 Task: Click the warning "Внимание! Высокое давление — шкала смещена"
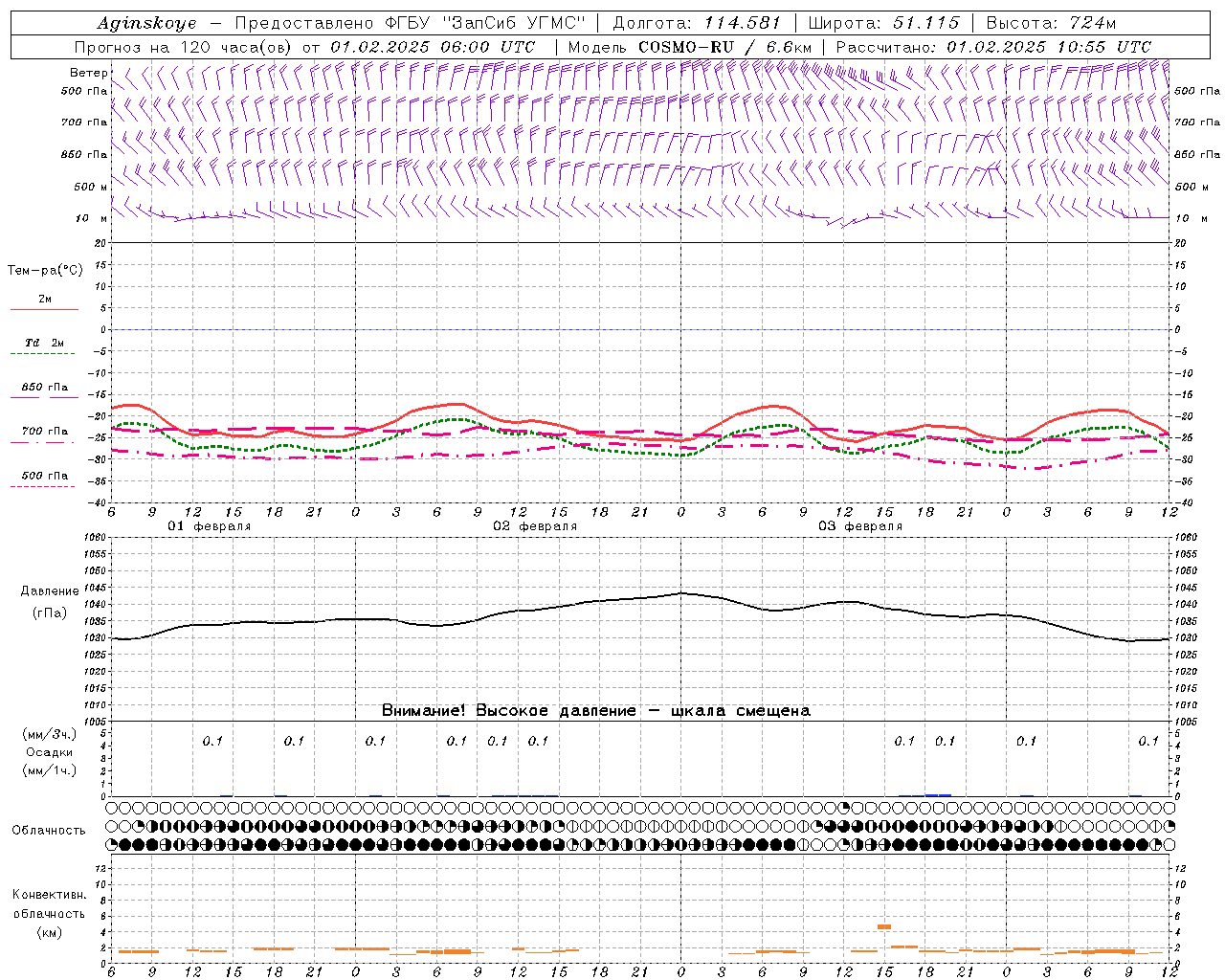click(596, 711)
